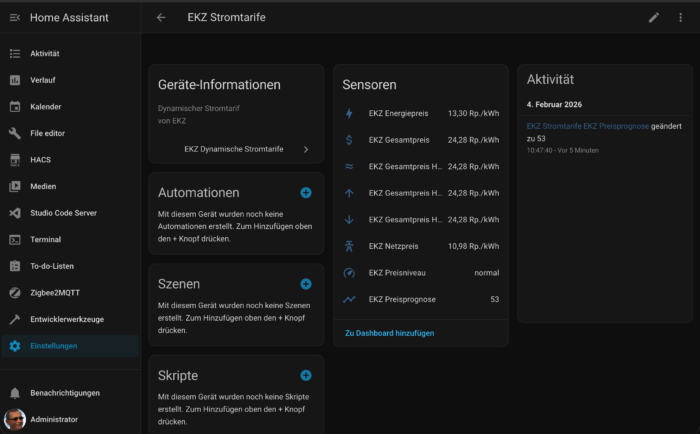
Task: Go to Studio Code Server panel
Action: coord(65,213)
